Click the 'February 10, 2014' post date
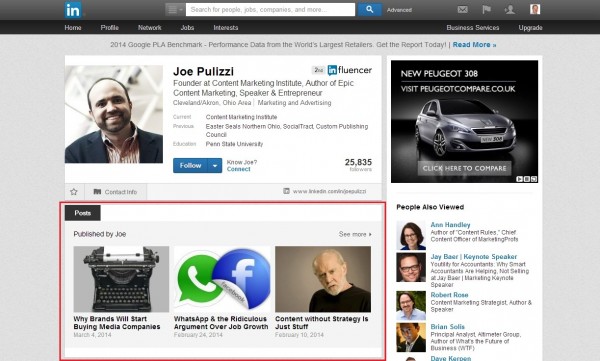The width and height of the screenshot is (600, 361). (x=299, y=335)
